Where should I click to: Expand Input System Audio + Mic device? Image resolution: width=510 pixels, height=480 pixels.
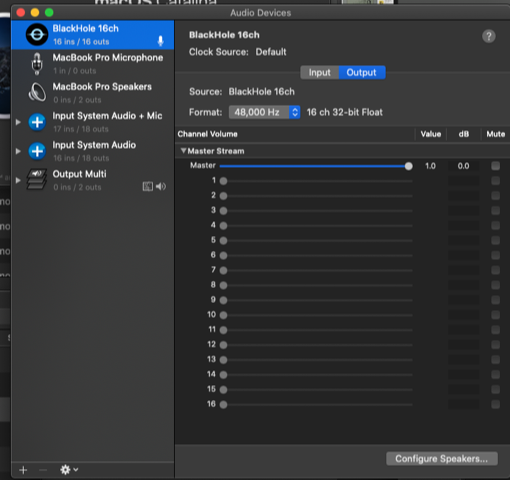point(18,122)
